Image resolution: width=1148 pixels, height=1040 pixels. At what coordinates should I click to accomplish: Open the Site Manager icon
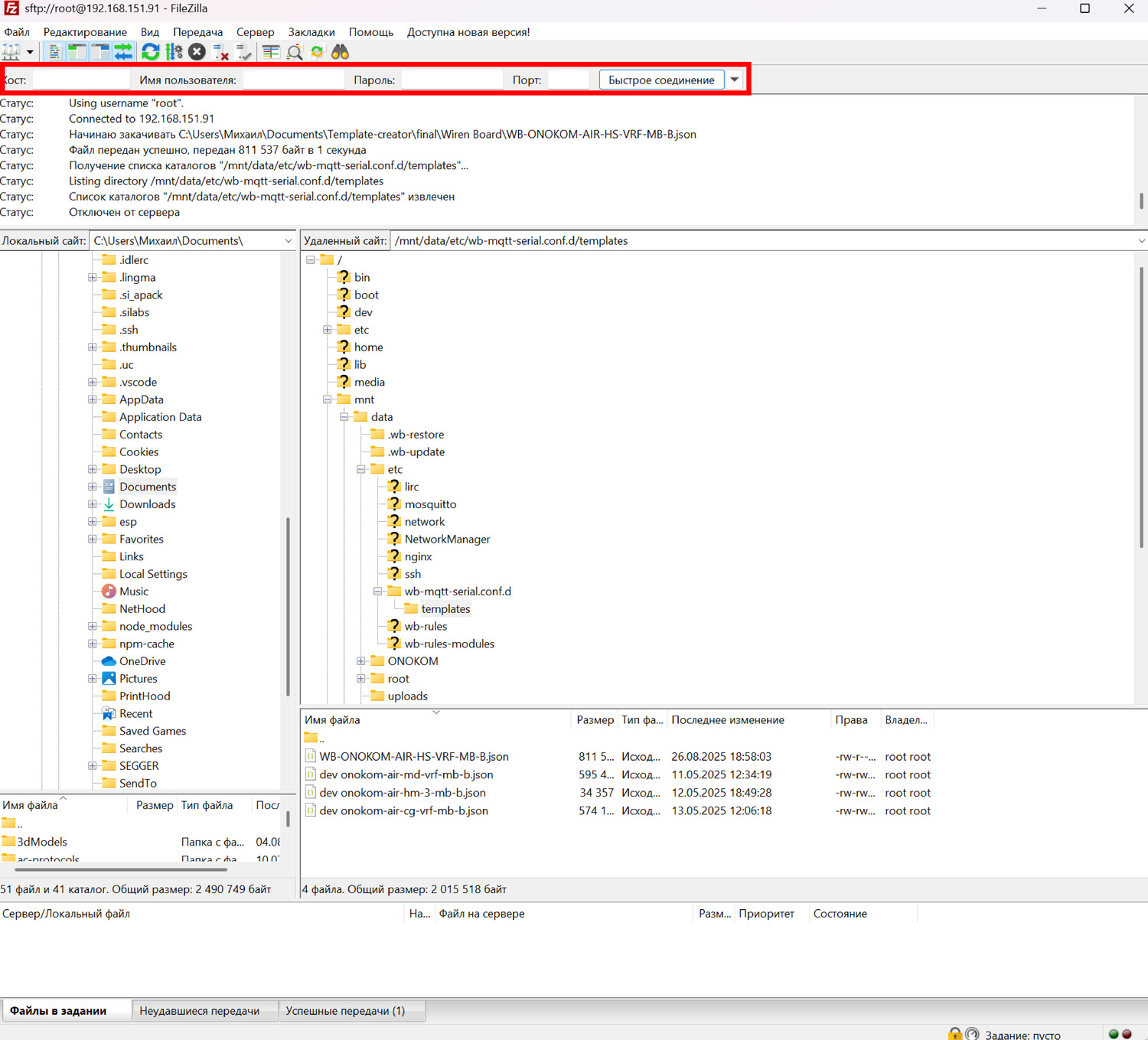point(11,52)
